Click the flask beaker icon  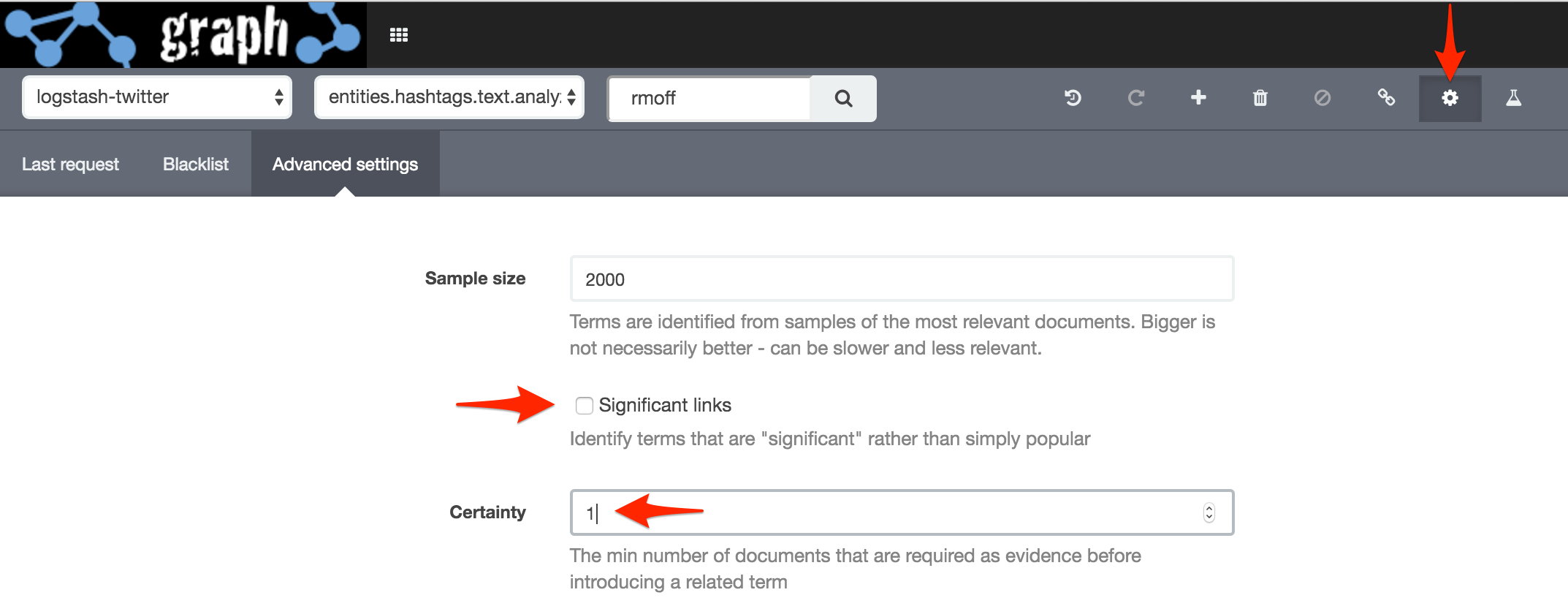click(1513, 98)
